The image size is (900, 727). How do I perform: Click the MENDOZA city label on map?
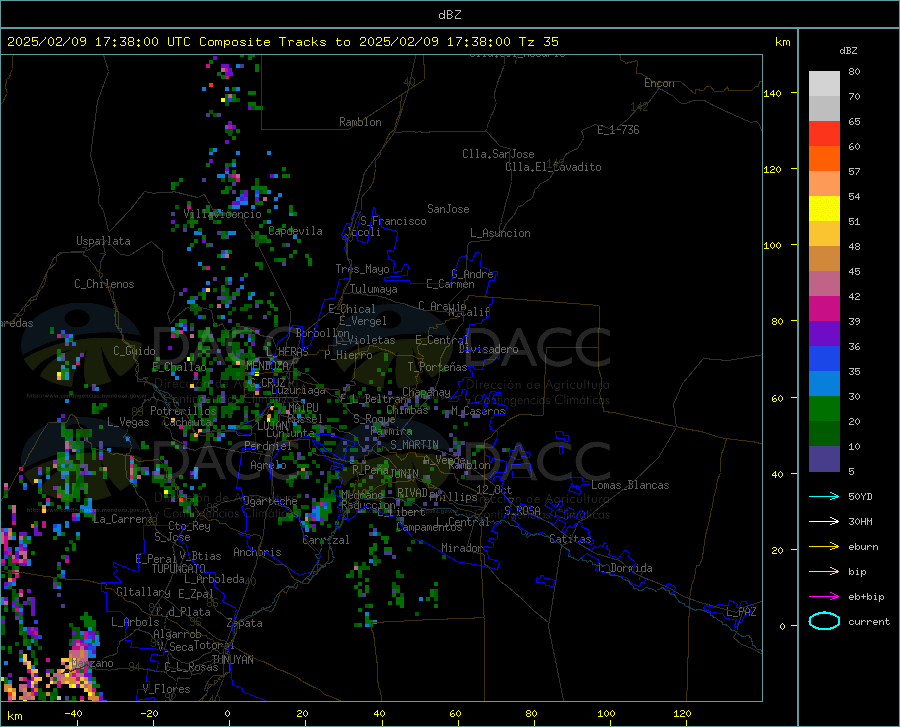tap(267, 365)
